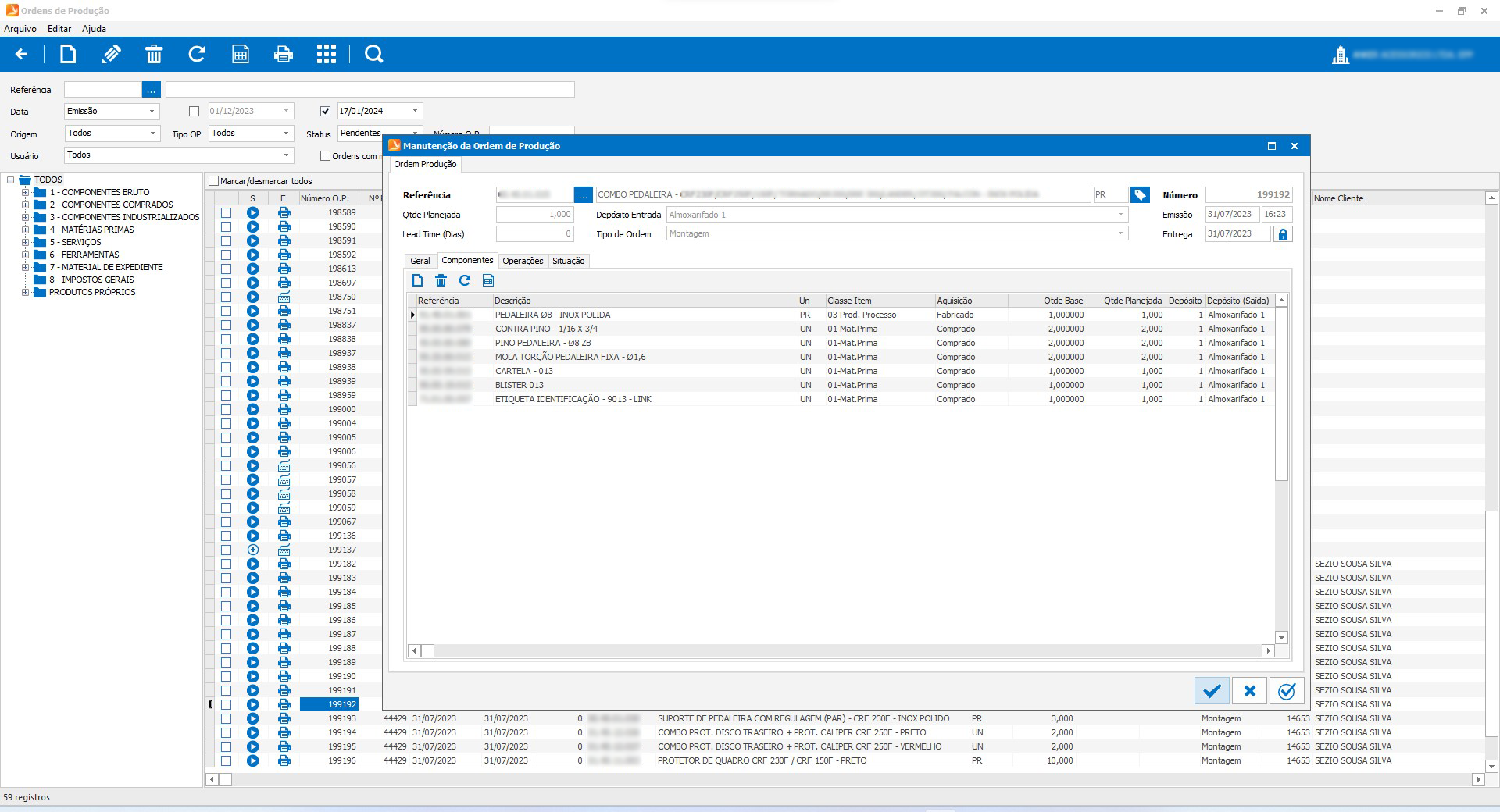
Task: Click the ellipsis lookup button in dialog Referência
Action: 584,194
